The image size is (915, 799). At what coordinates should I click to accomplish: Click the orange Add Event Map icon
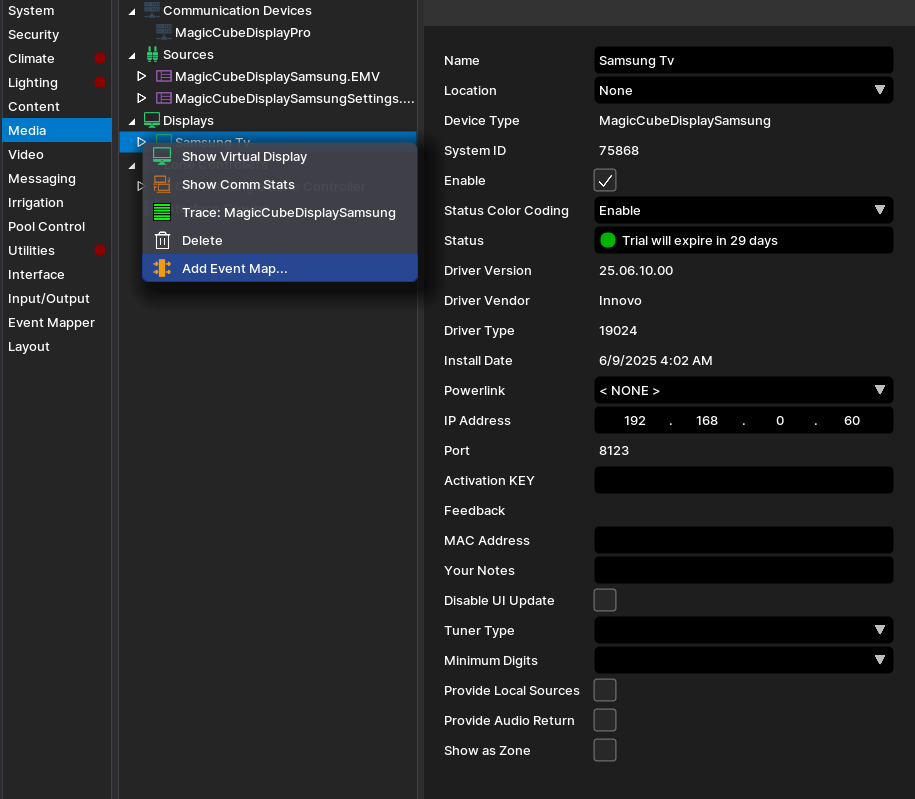point(162,268)
